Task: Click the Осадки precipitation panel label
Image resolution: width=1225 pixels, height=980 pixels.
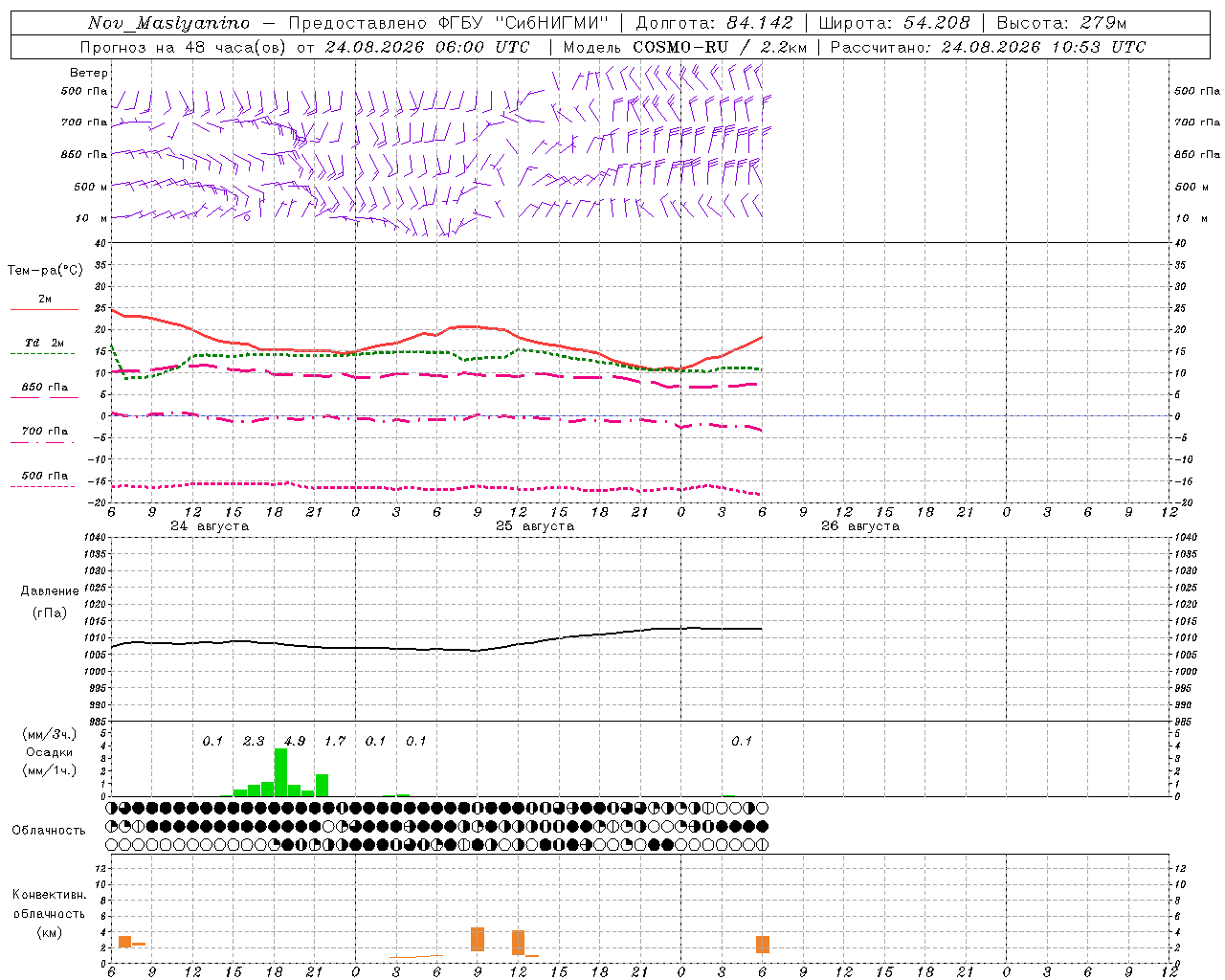Action: pos(49,752)
